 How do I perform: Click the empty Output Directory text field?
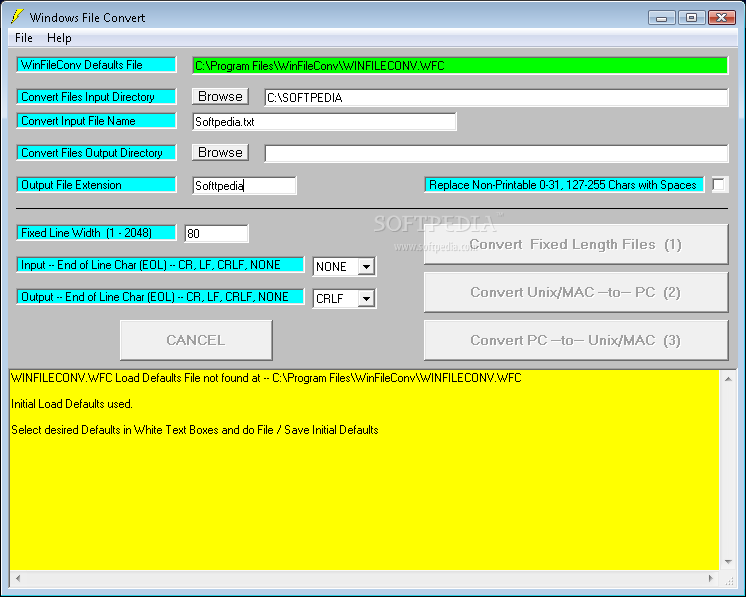click(x=496, y=153)
